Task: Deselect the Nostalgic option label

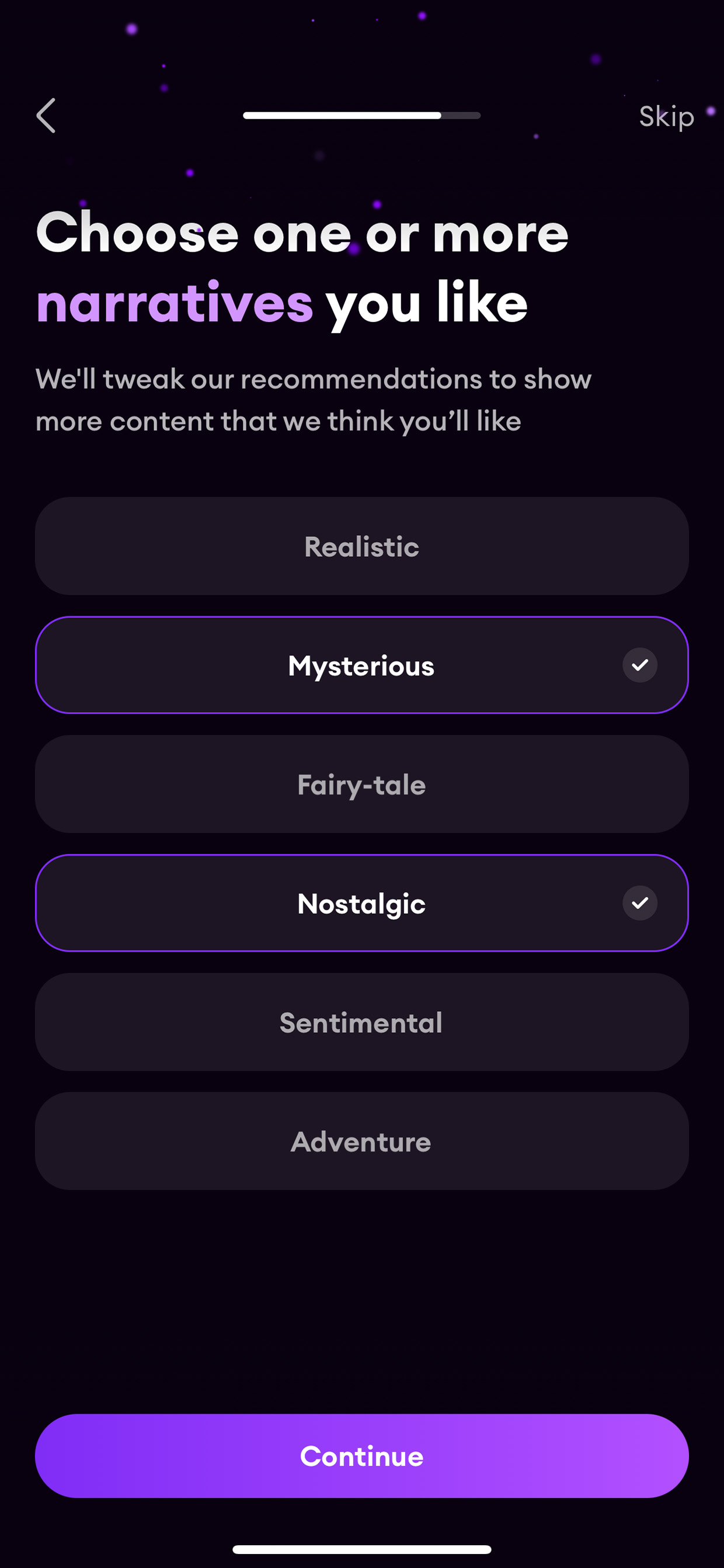Action: (x=361, y=904)
